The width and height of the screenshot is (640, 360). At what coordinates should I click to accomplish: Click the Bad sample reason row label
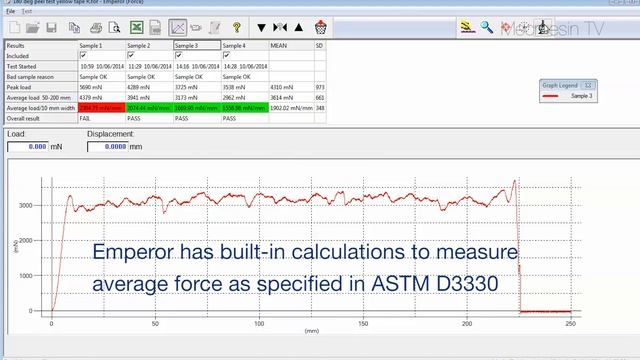pos(30,77)
